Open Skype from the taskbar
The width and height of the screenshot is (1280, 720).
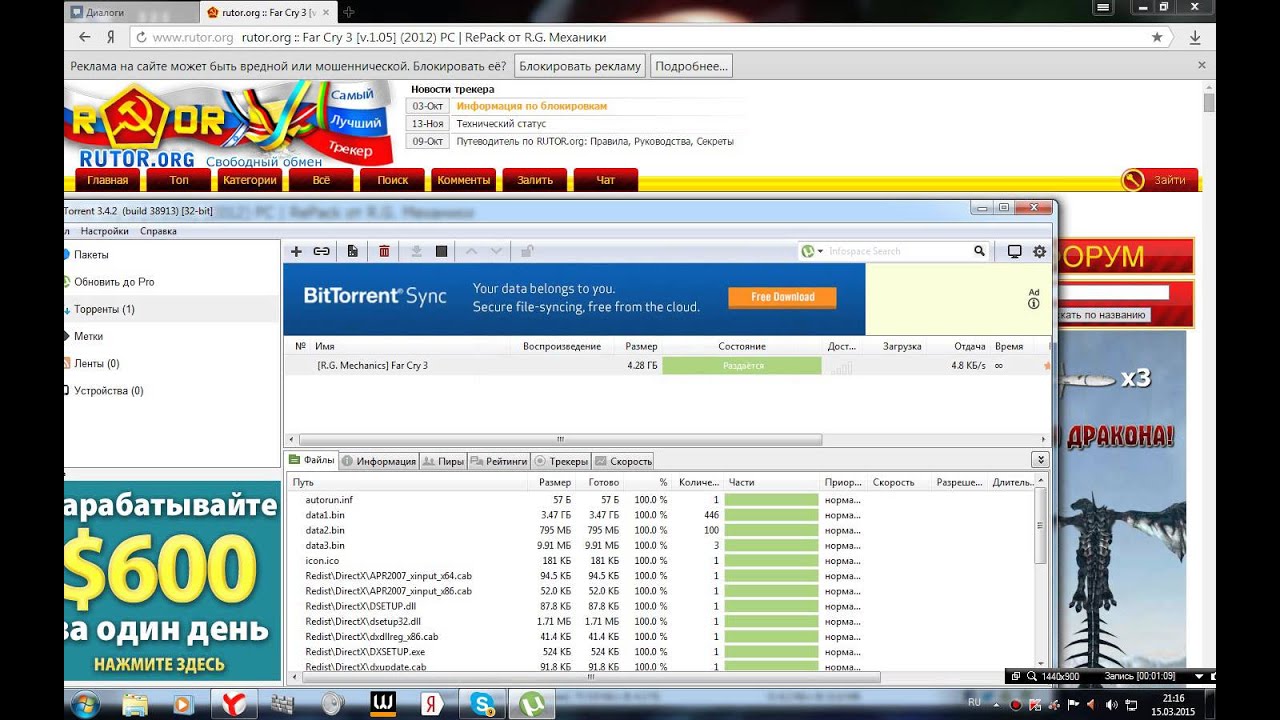click(480, 705)
